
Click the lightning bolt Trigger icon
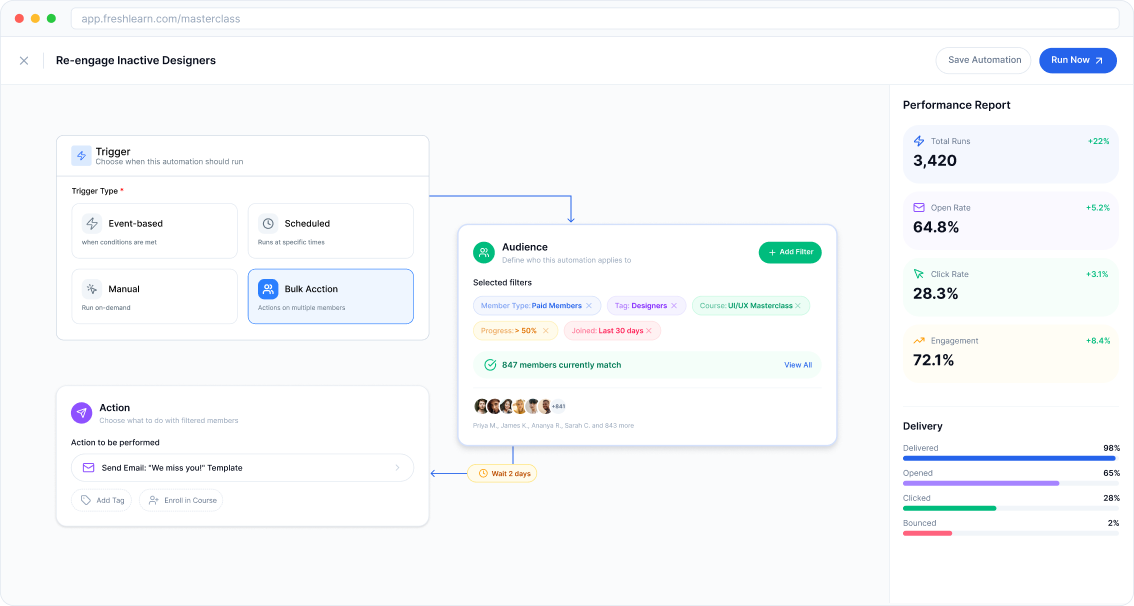81,156
